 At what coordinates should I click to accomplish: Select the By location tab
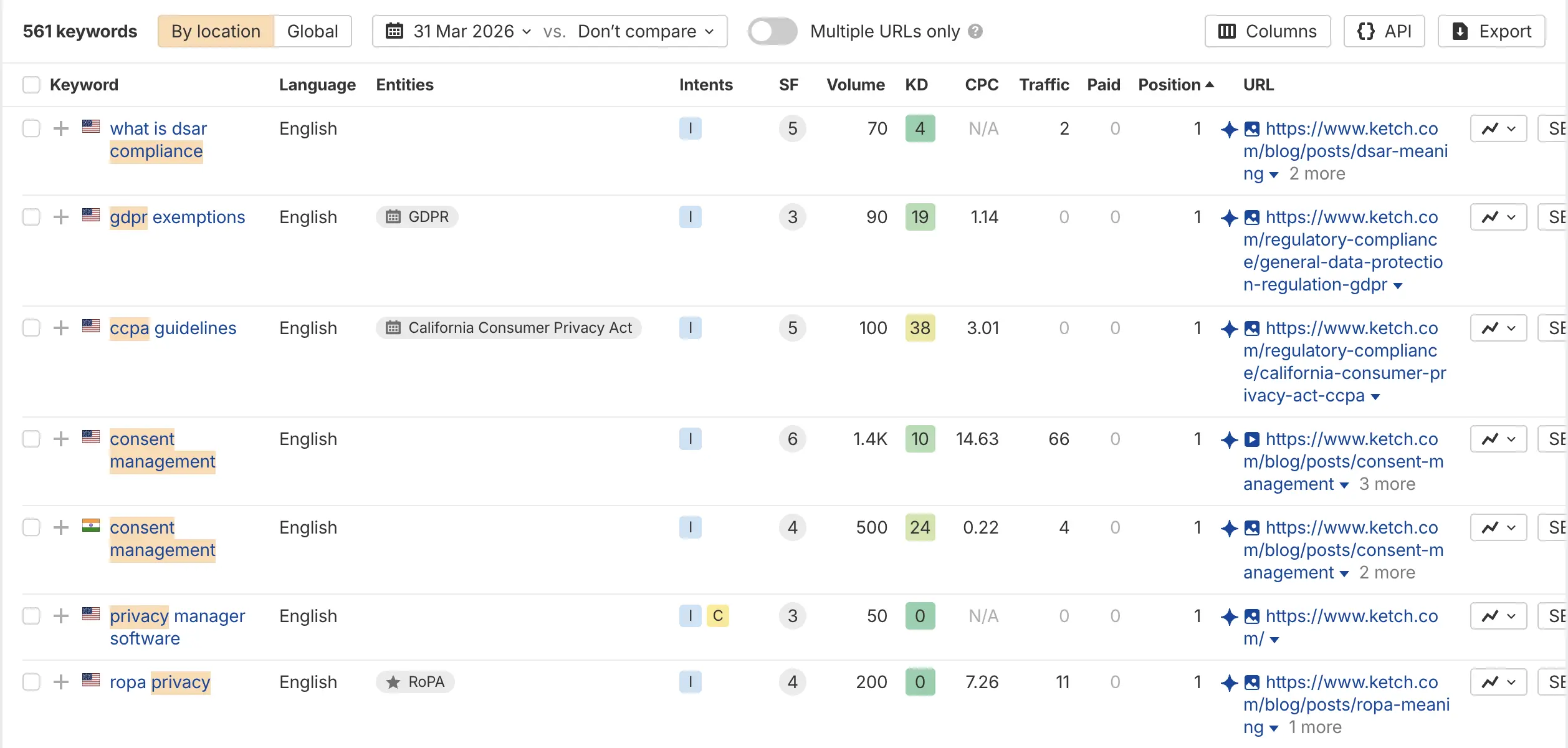(x=216, y=31)
